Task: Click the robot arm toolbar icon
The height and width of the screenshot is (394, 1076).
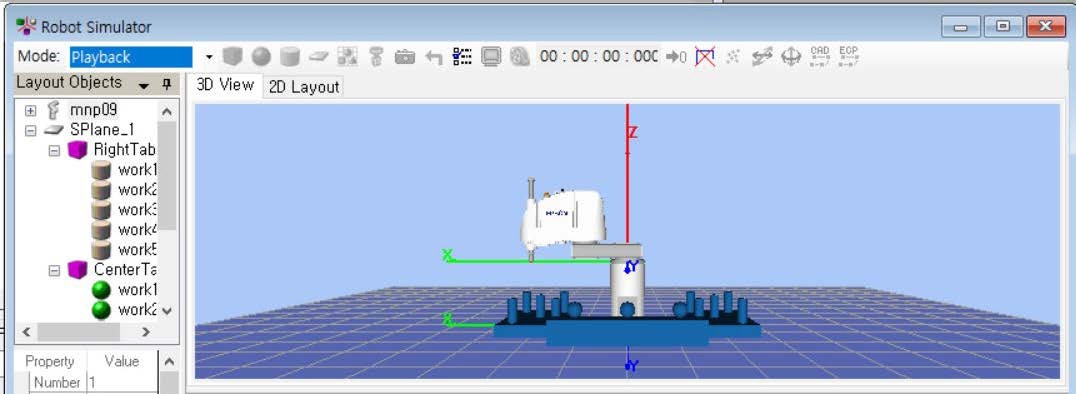Action: 375,56
